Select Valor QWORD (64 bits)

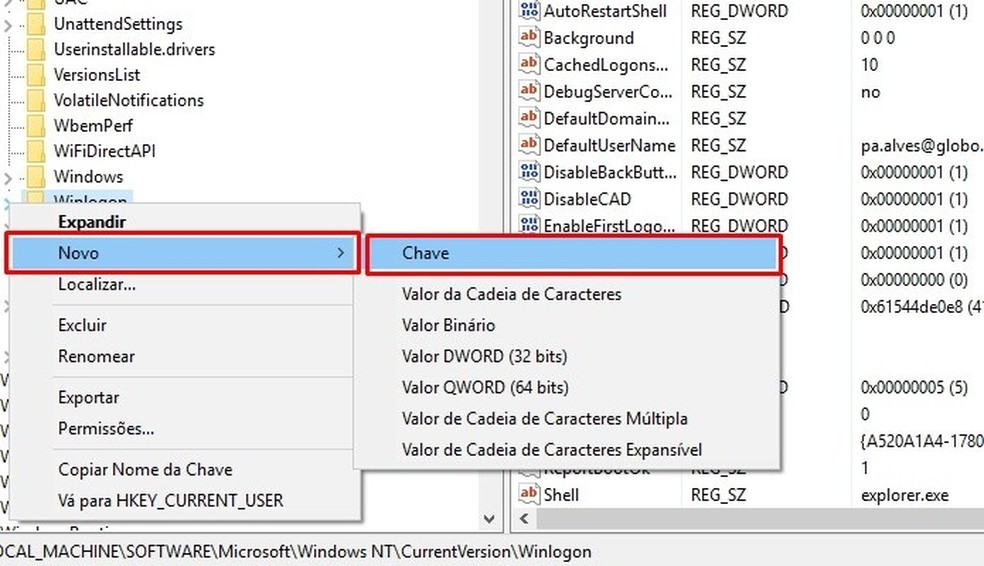click(x=485, y=387)
